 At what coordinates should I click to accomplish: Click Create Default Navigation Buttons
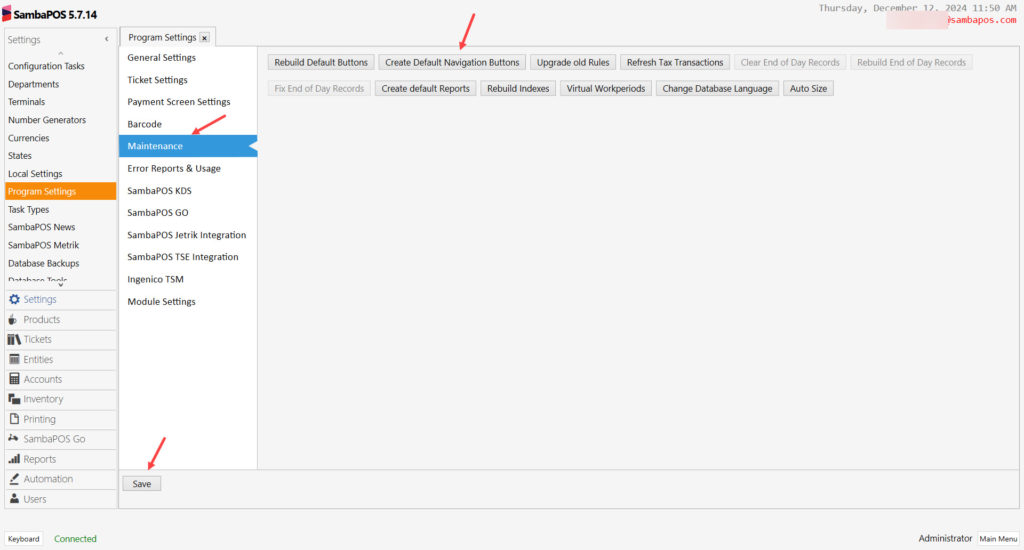tap(452, 63)
